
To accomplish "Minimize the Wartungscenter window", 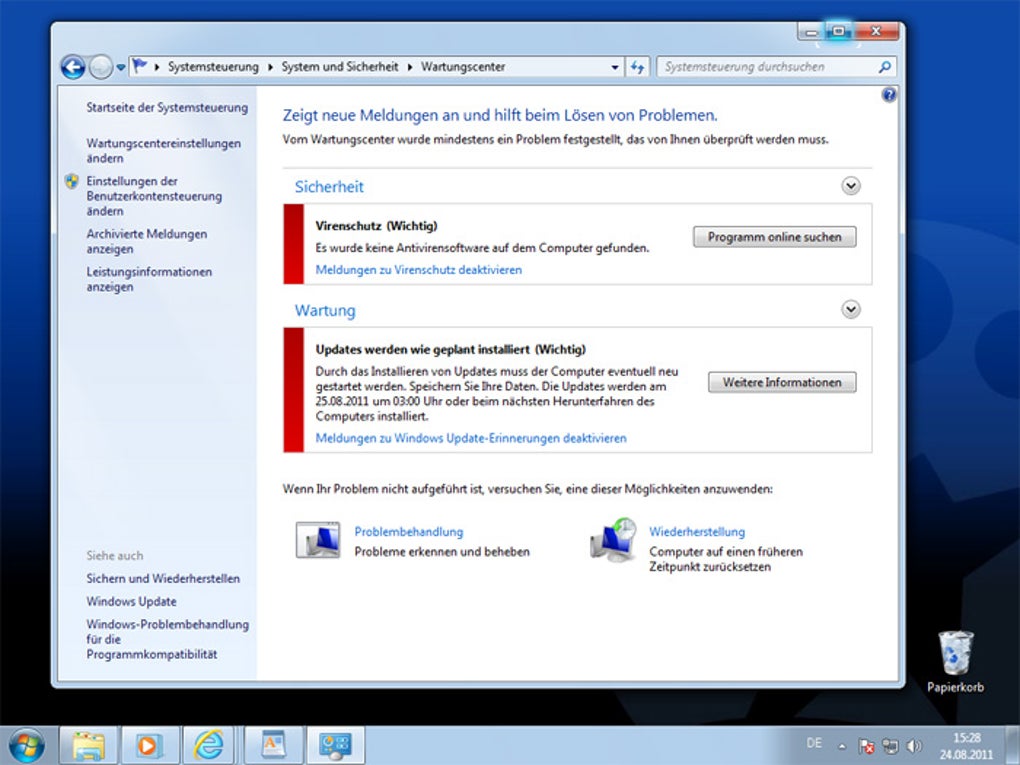I will (x=811, y=31).
